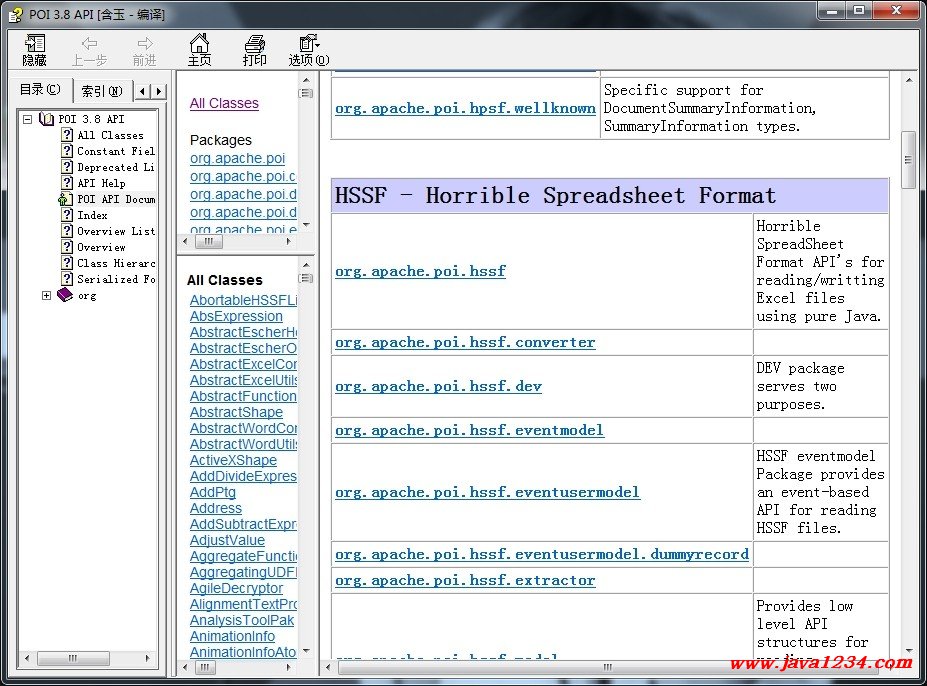The image size is (927, 686).
Task: Switch to the 索引 (Index) tab
Action: [x=102, y=91]
